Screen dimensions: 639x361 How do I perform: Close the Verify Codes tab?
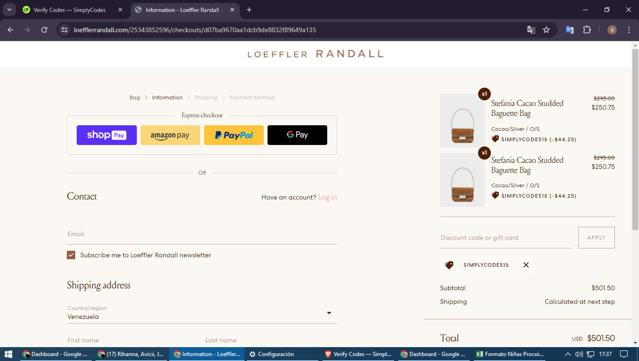pos(120,10)
